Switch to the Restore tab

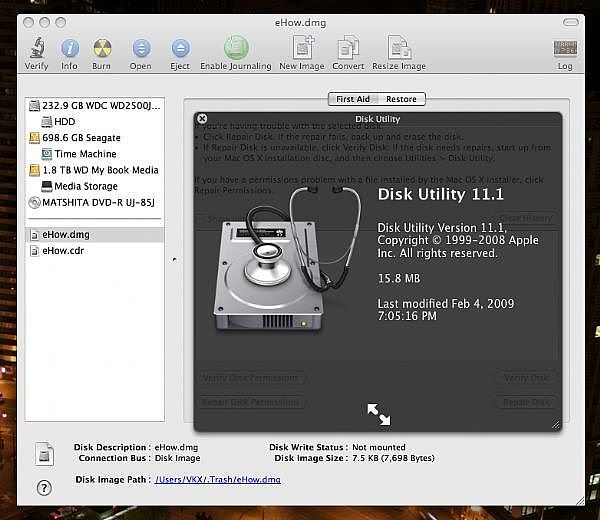[401, 99]
